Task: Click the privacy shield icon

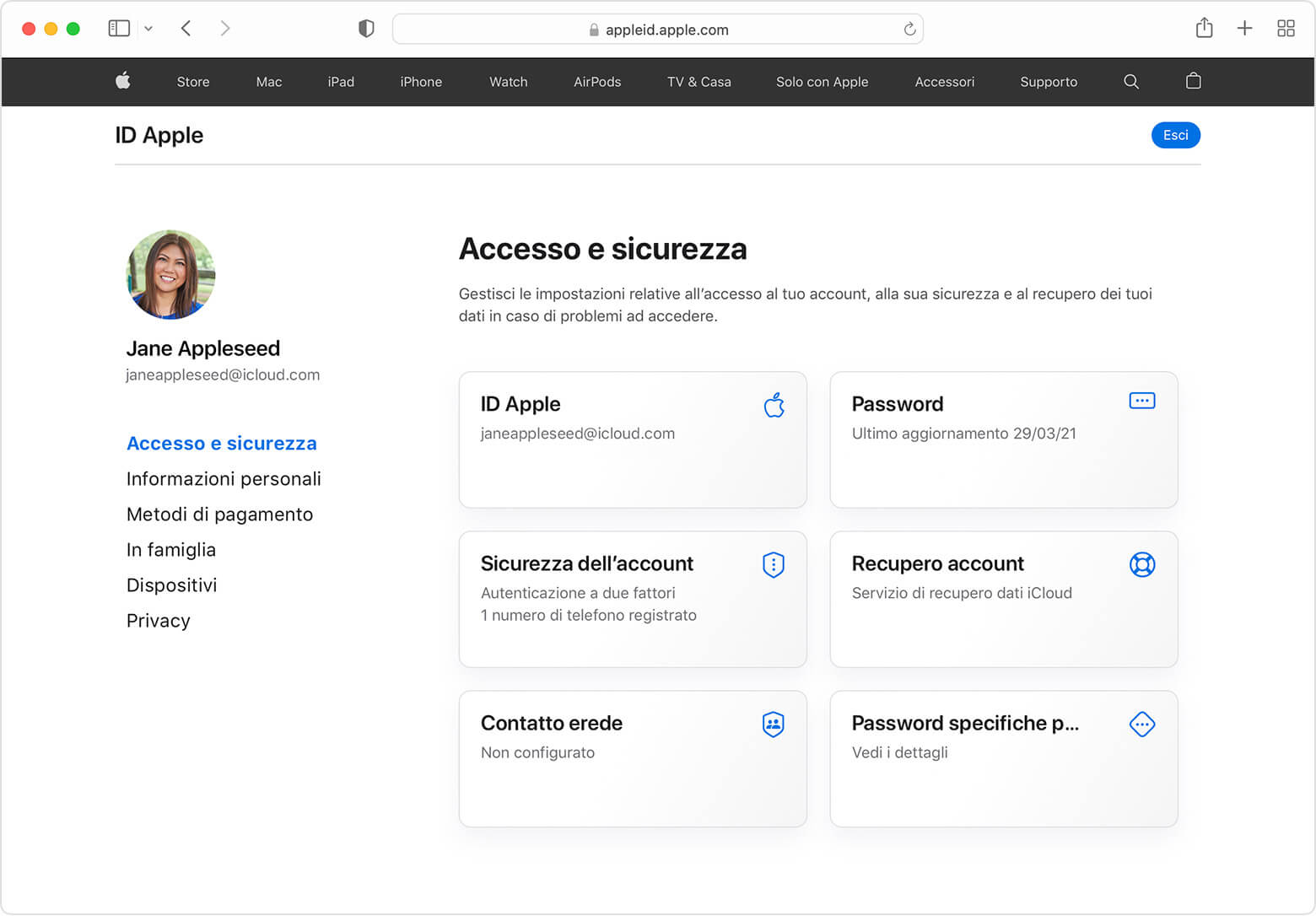Action: (366, 29)
